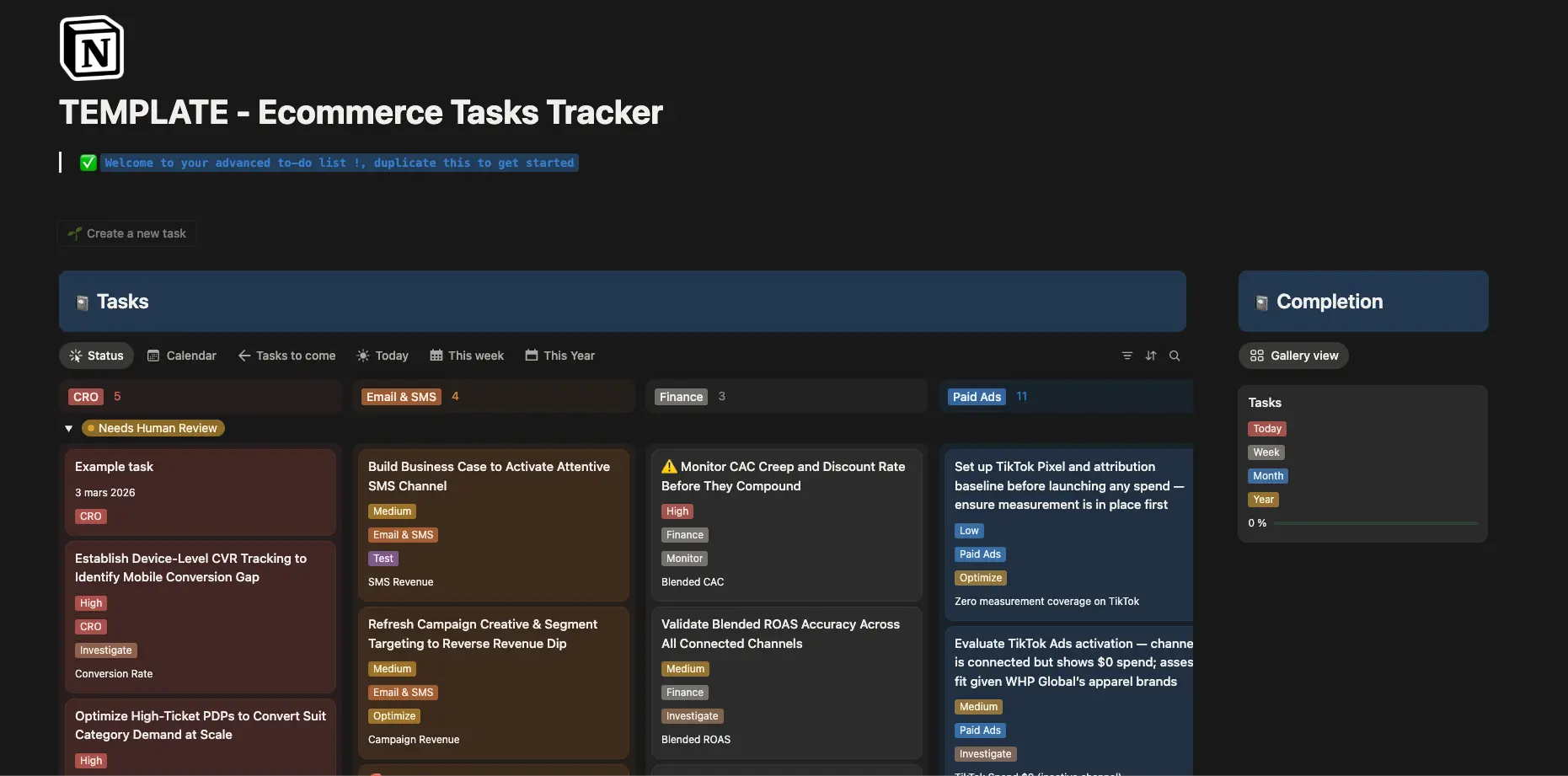Click the sun icon on Today tab
The width and height of the screenshot is (1568, 776).
click(x=363, y=356)
